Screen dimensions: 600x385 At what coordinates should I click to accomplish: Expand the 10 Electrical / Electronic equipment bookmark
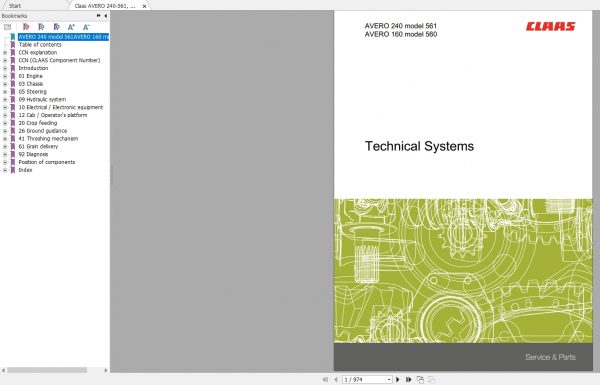(x=5, y=108)
